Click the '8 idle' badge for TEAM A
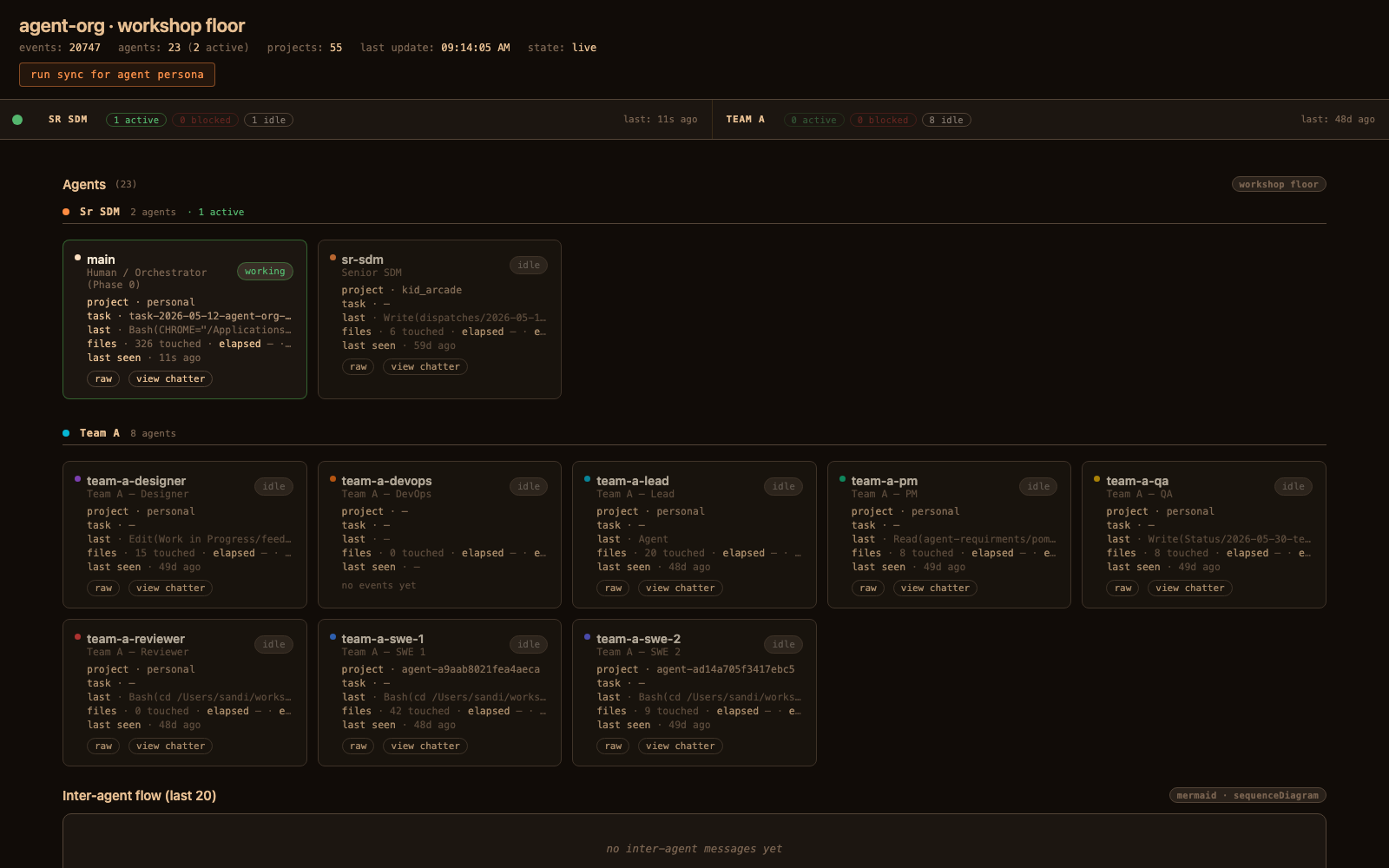The height and width of the screenshot is (868, 1389). (946, 120)
